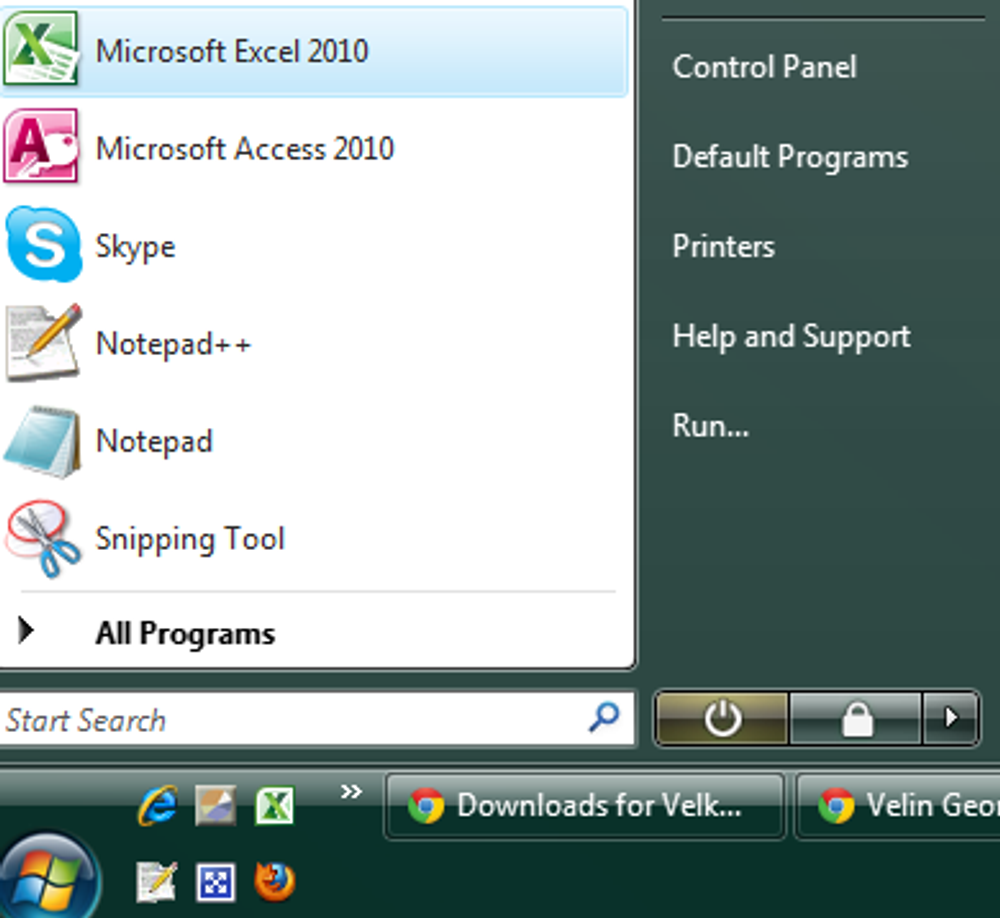Open Firefox from the taskbar

[x=273, y=881]
